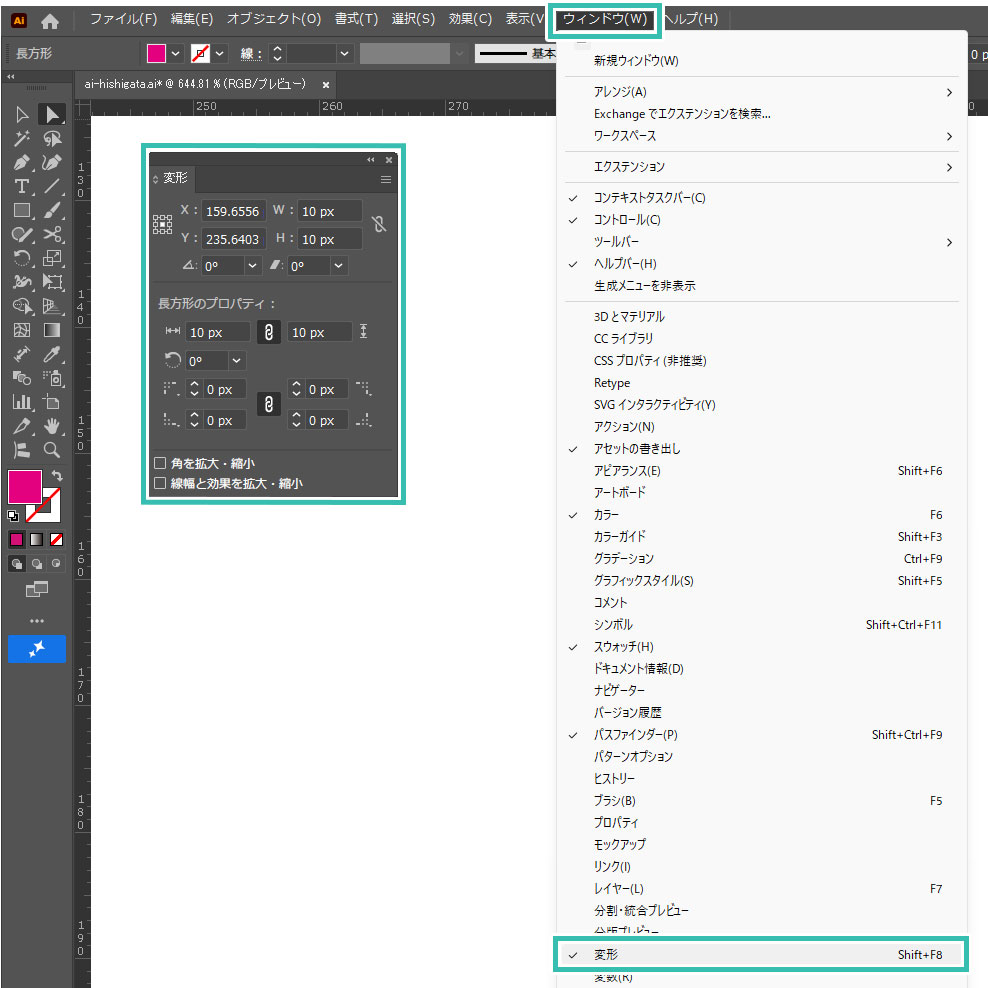The height and width of the screenshot is (988, 988).
Task: Open the rotation angle dropdown in 変形 panel
Action: [251, 266]
